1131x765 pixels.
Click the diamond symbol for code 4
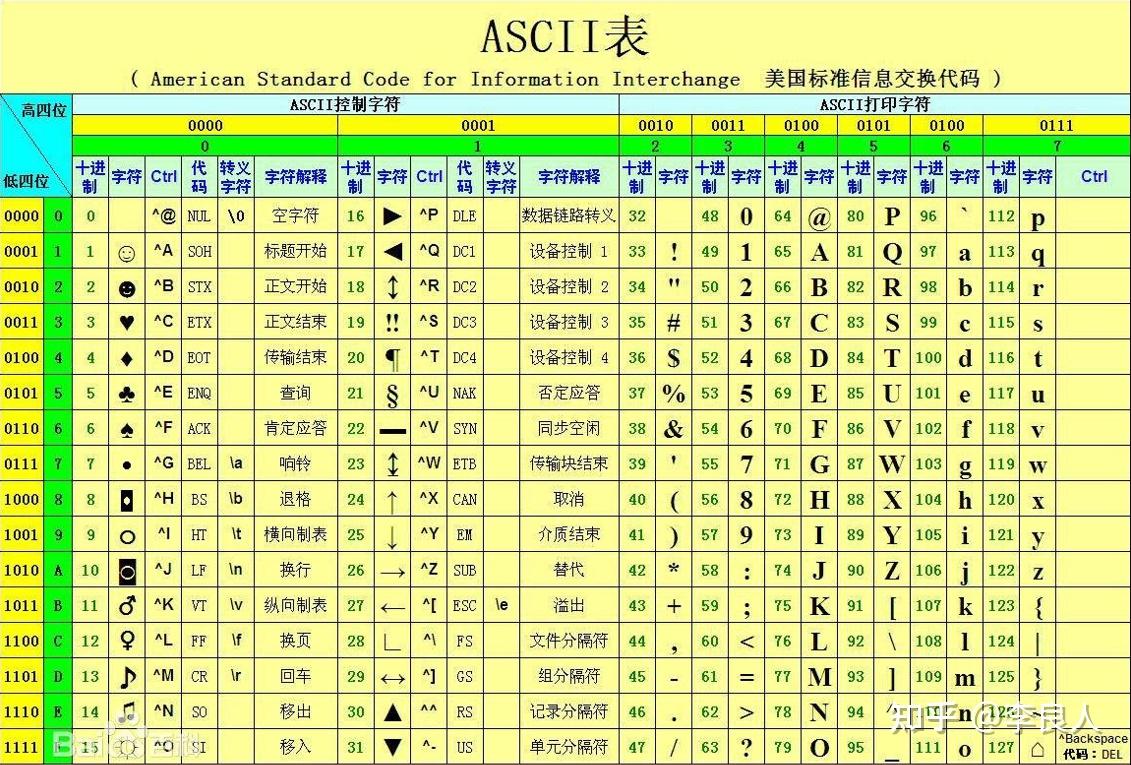tap(125, 358)
